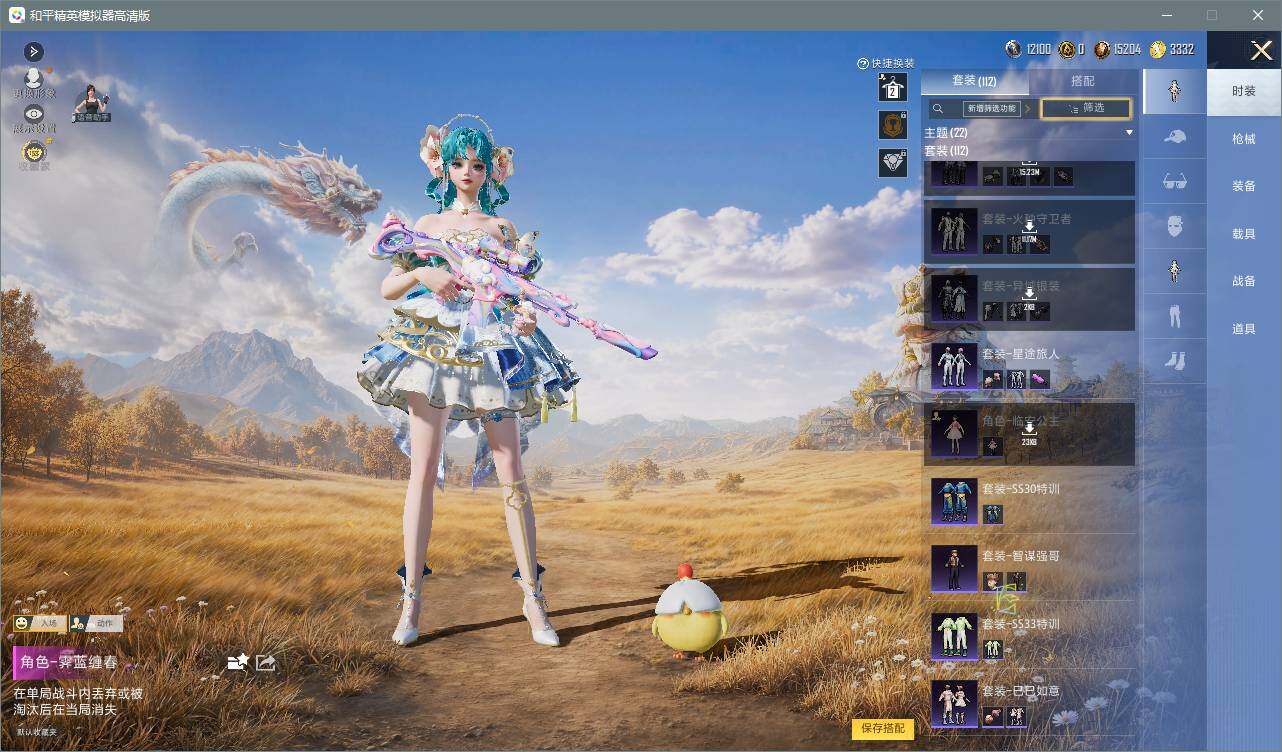Switch to the 搭配 tab

click(1082, 81)
